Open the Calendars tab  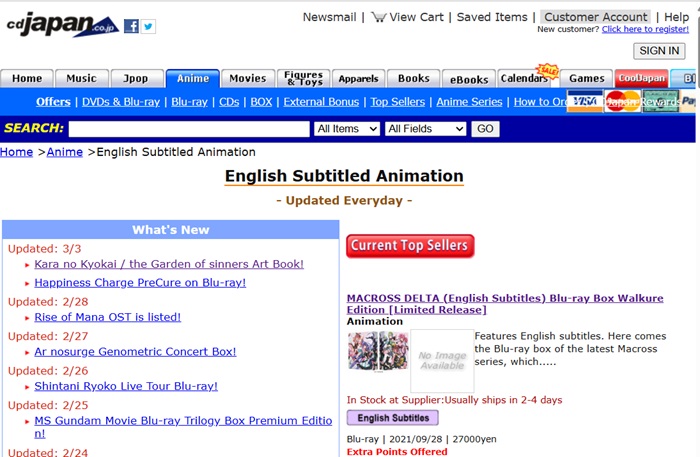524,79
